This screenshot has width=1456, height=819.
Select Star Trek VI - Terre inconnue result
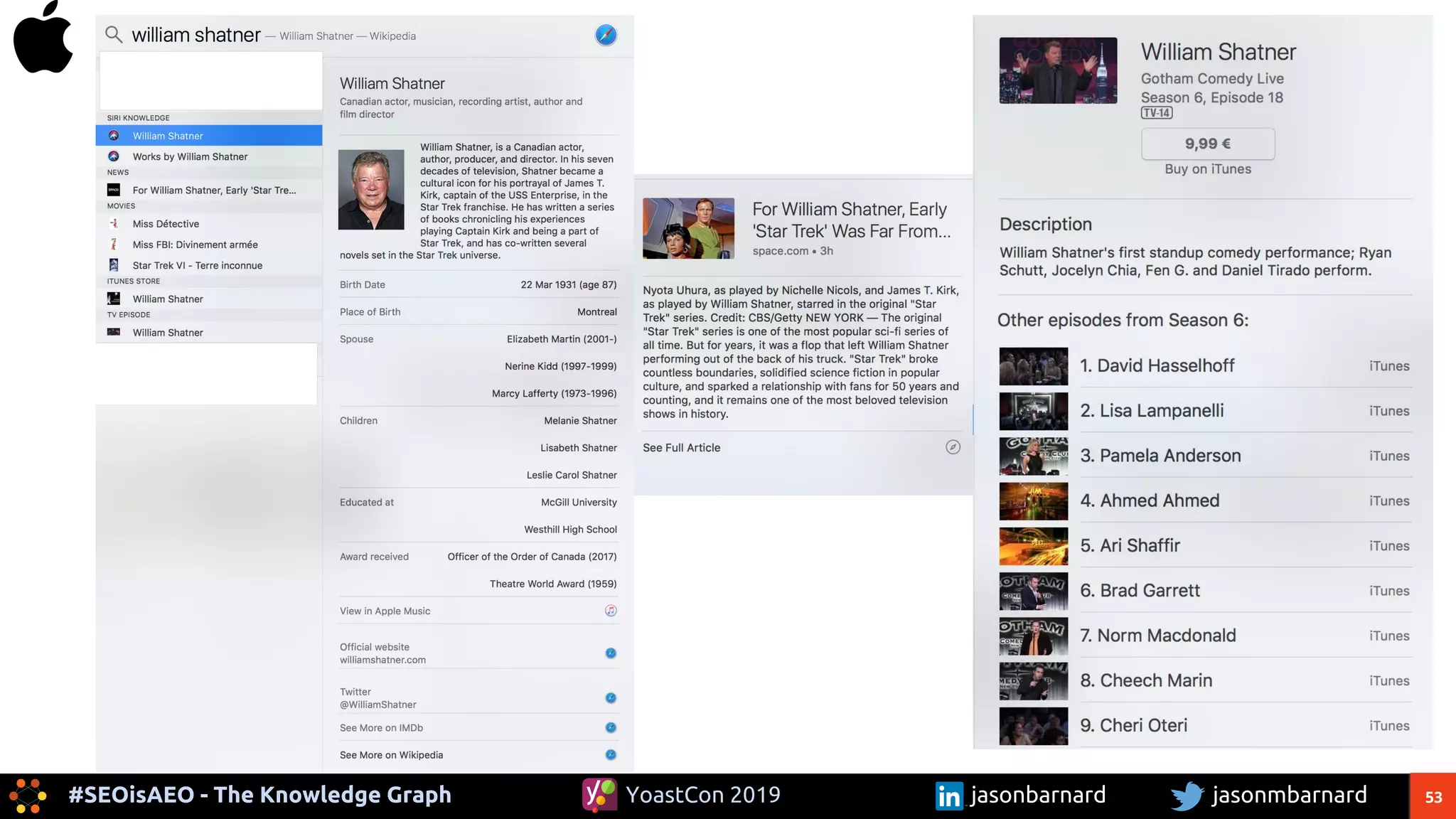click(209, 265)
